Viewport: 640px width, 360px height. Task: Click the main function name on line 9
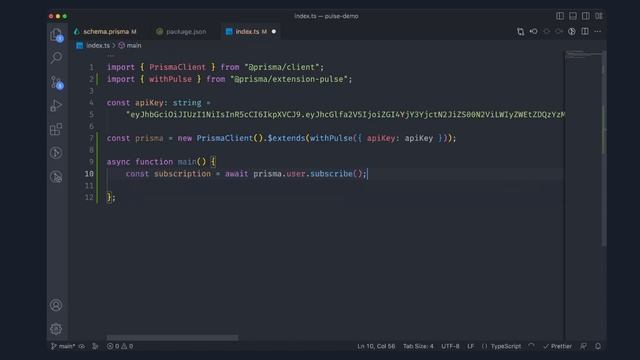(187, 162)
